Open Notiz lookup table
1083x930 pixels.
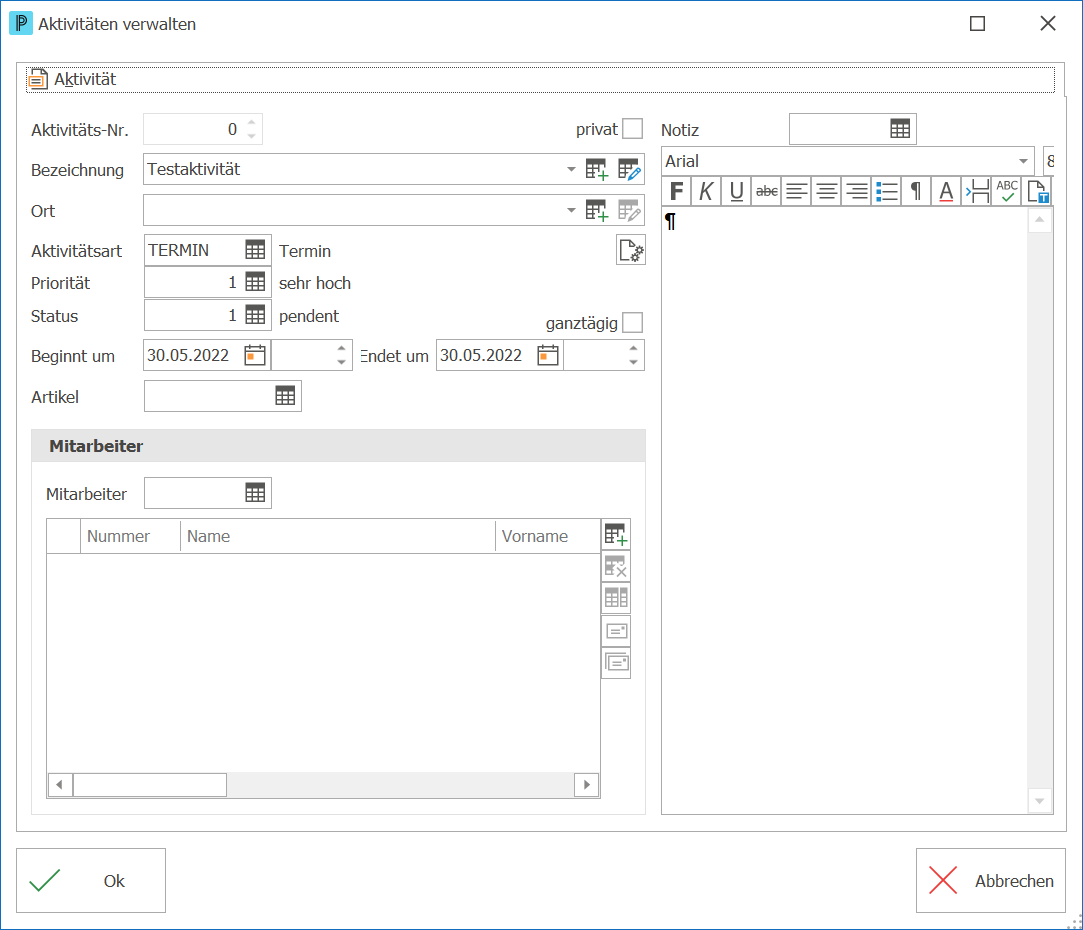point(900,129)
